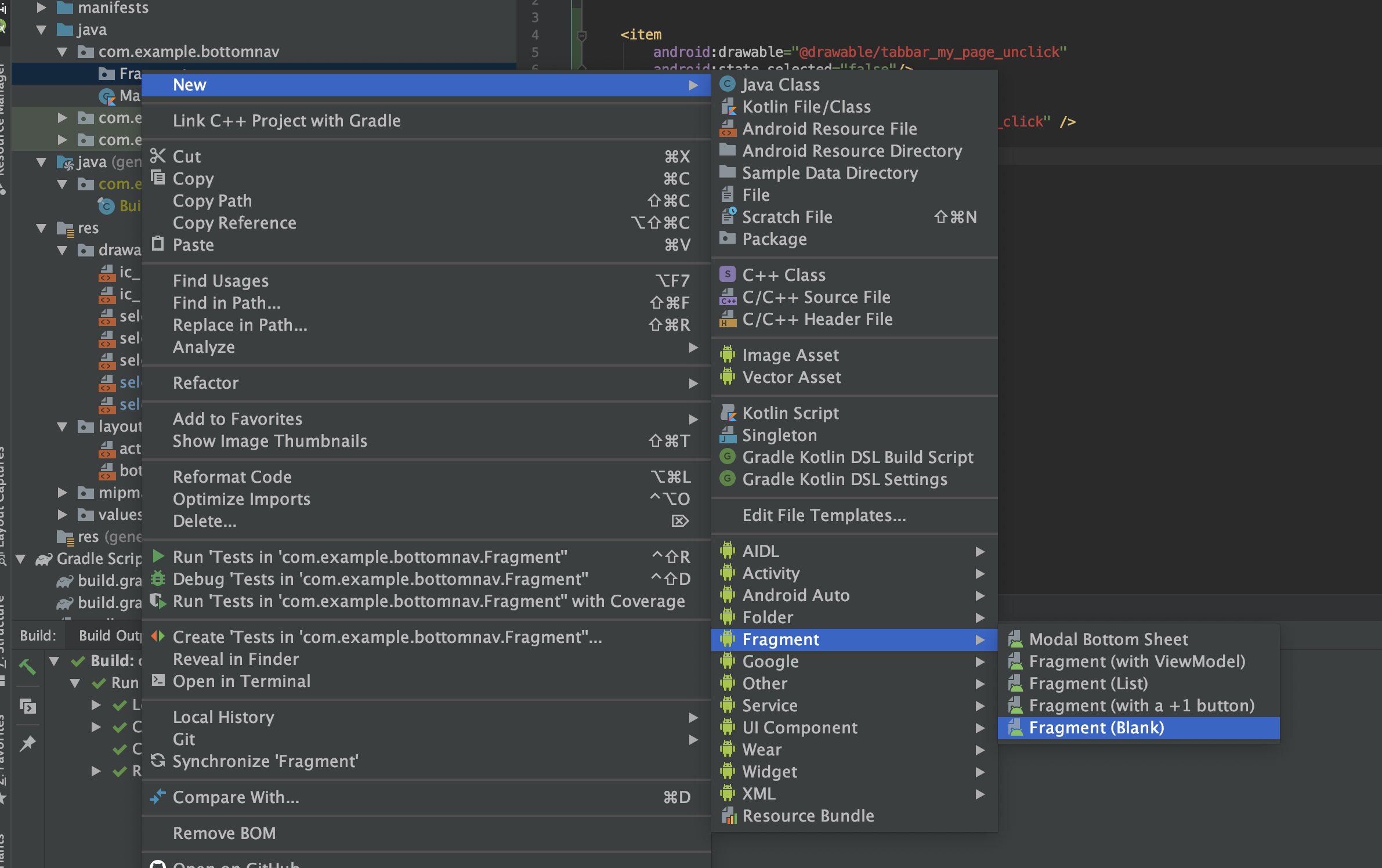Click the Cut scissors icon in context menu
The width and height of the screenshot is (1382, 868).
point(158,156)
